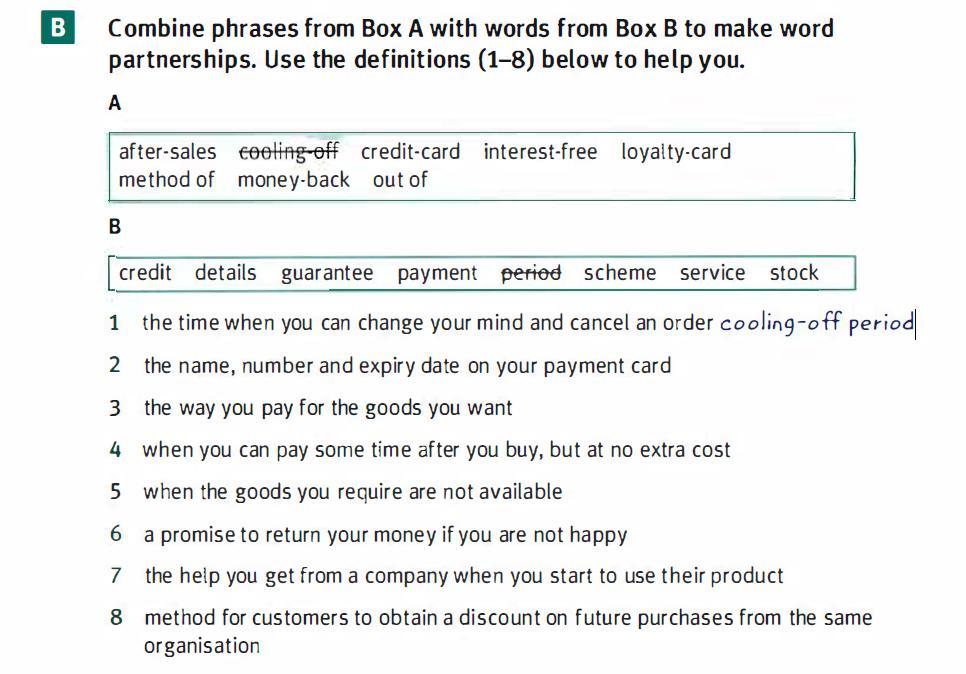Click the word "details" in Box B
This screenshot has width=966, height=674.
225,273
